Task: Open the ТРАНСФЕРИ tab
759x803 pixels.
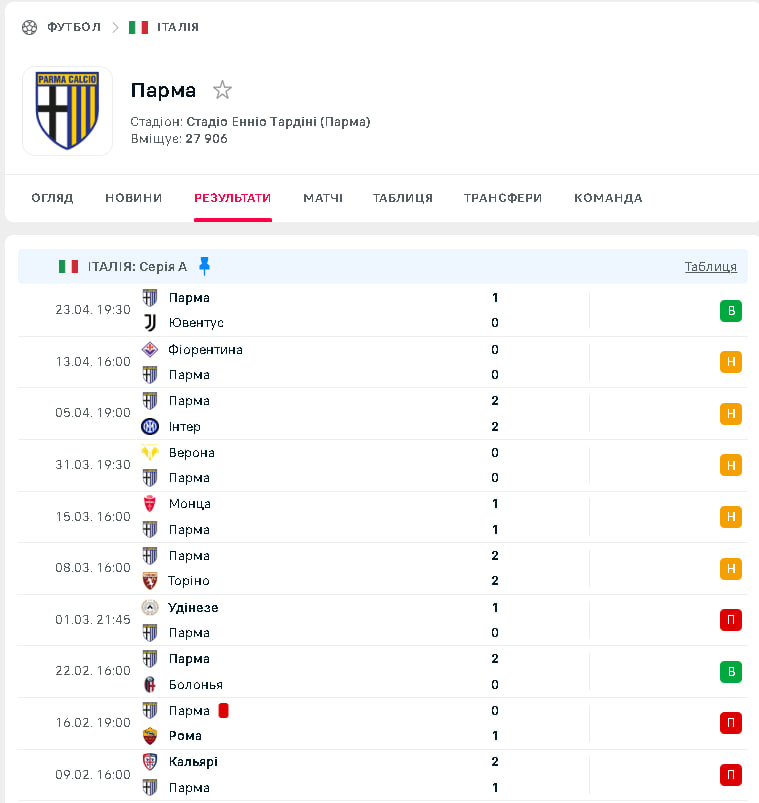Action: tap(503, 198)
